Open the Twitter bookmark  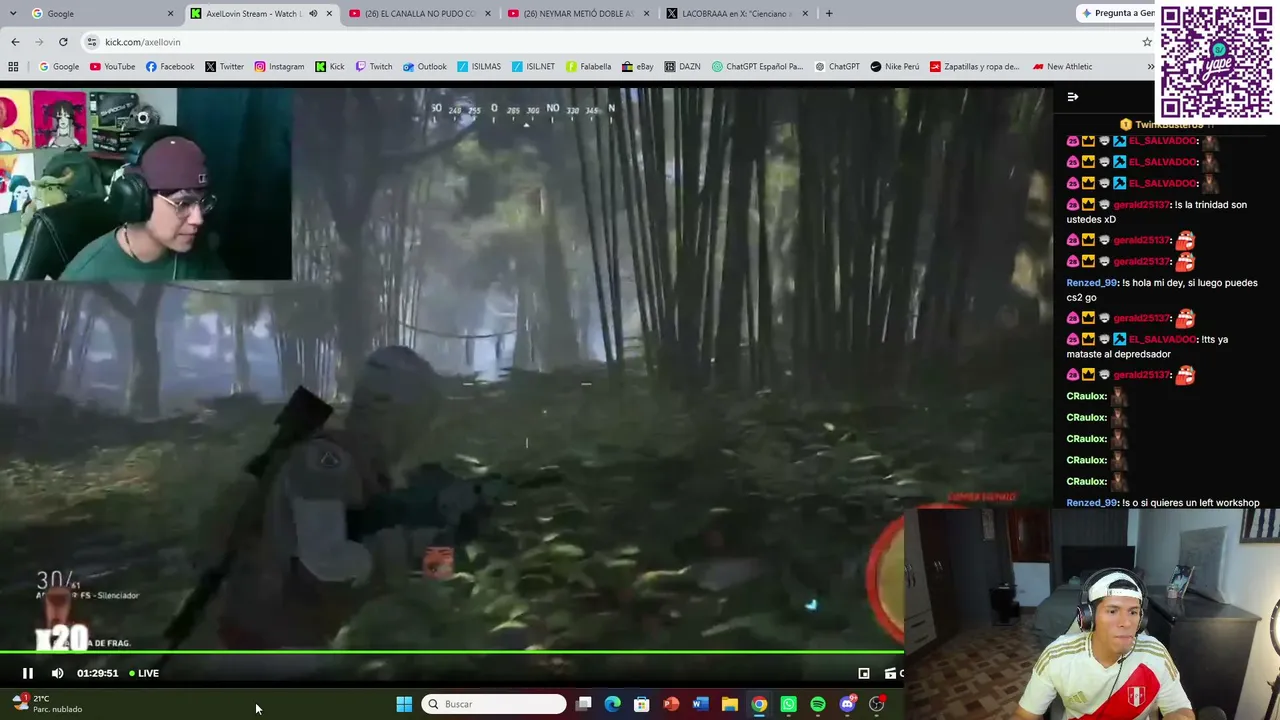pos(224,67)
